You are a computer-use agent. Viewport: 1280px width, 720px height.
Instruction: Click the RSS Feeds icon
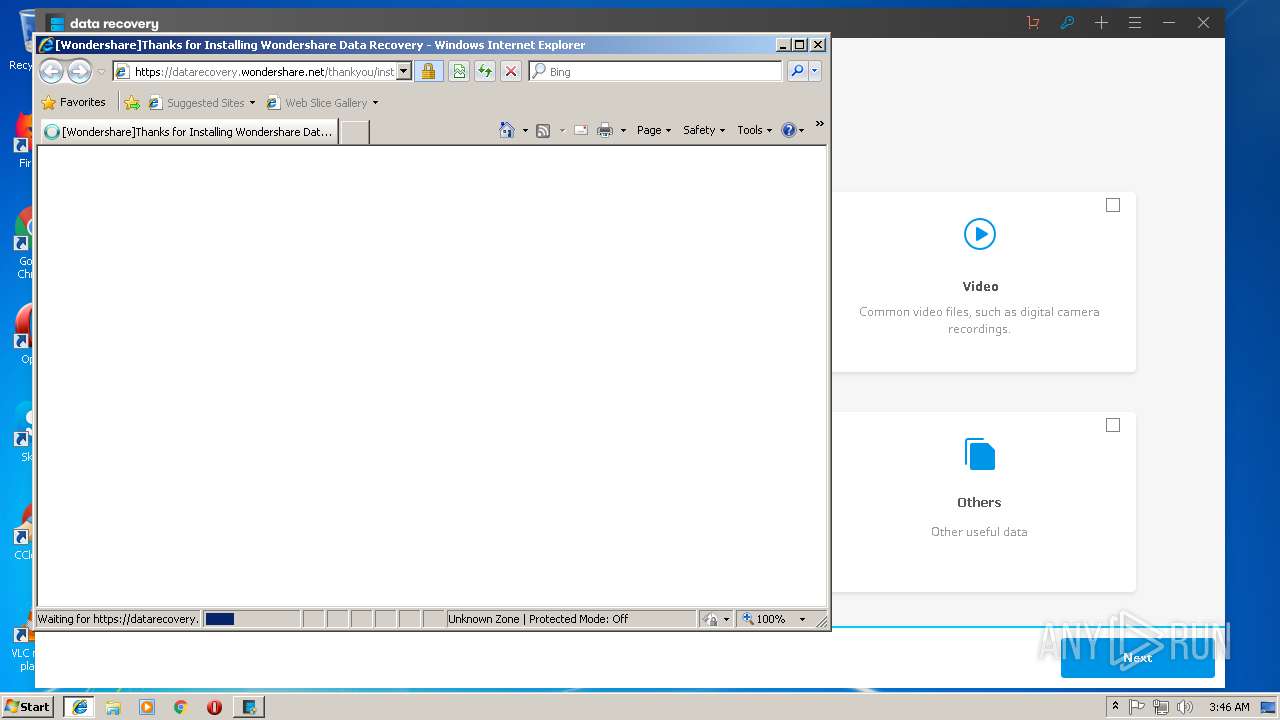click(x=543, y=130)
